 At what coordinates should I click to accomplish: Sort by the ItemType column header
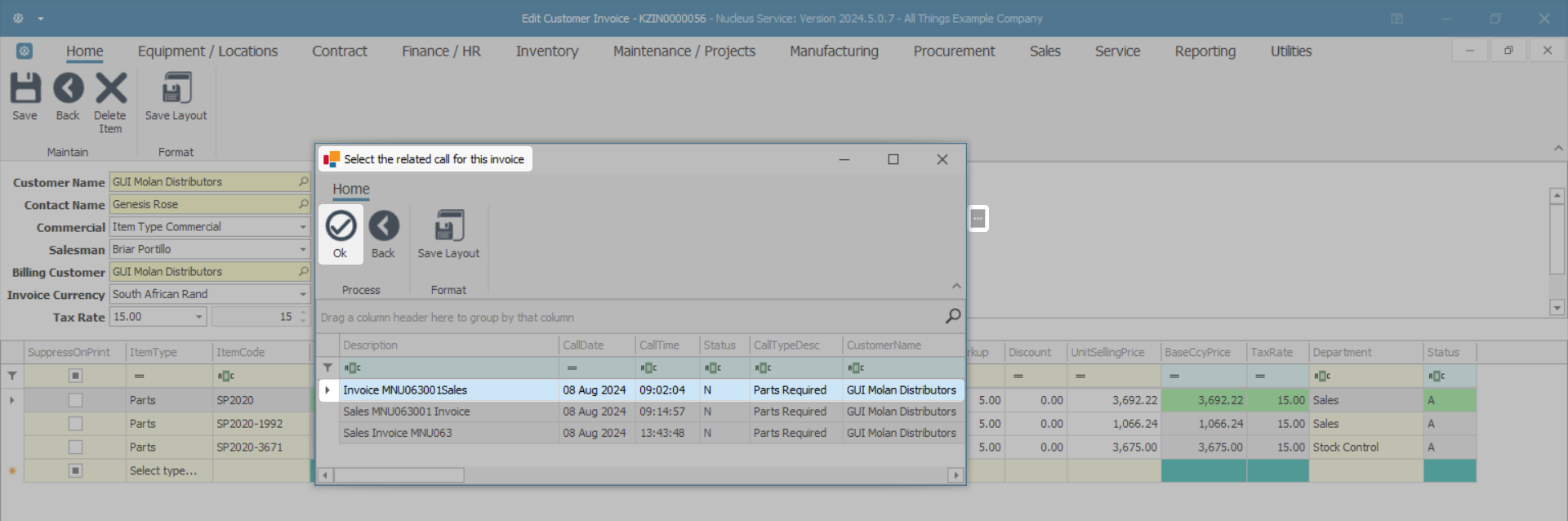tap(169, 353)
